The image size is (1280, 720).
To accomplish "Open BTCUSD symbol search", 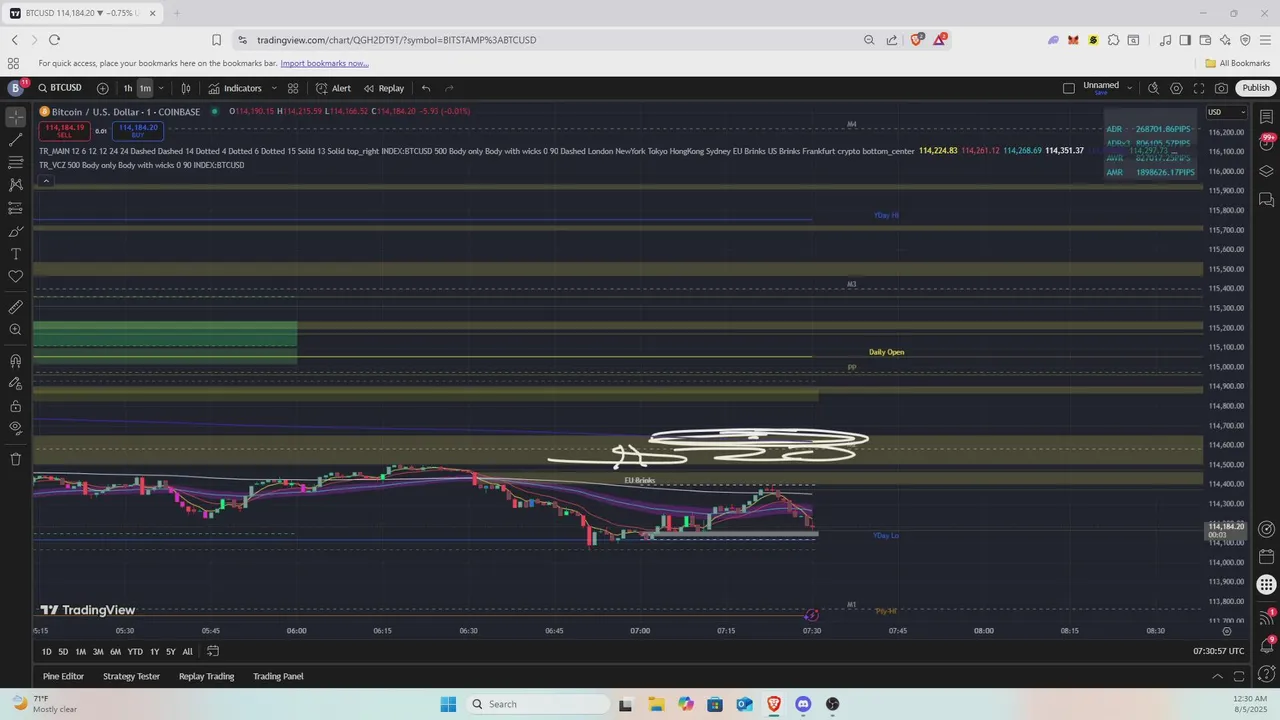I will pos(60,88).
